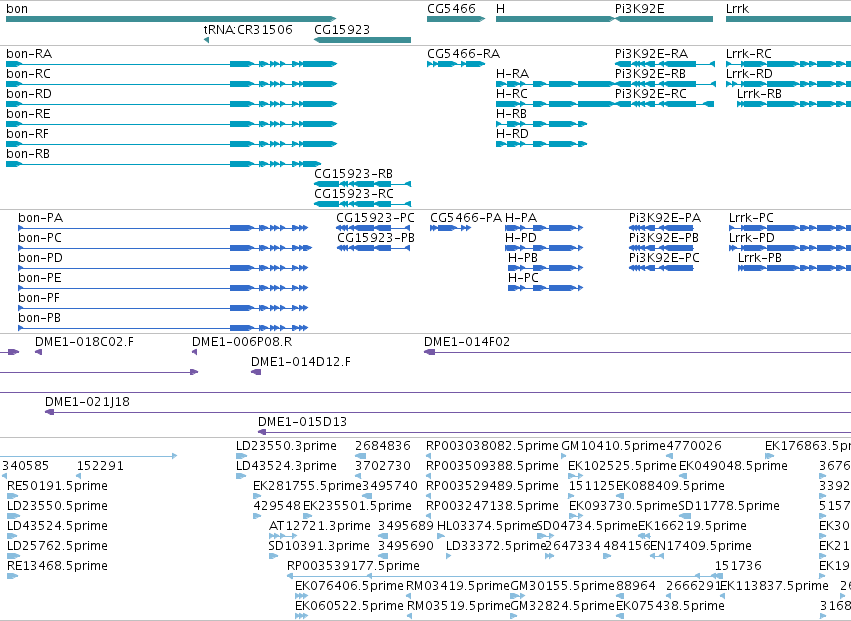The height and width of the screenshot is (621, 851).
Task: Select the bon-RB transcript label
Action: click(x=28, y=154)
